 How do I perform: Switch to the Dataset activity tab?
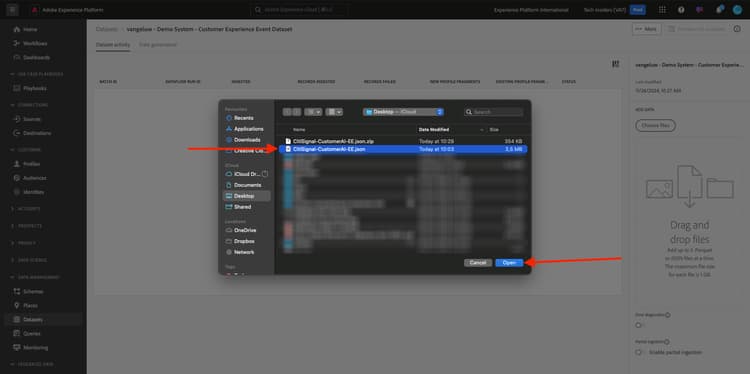pyautogui.click(x=113, y=45)
